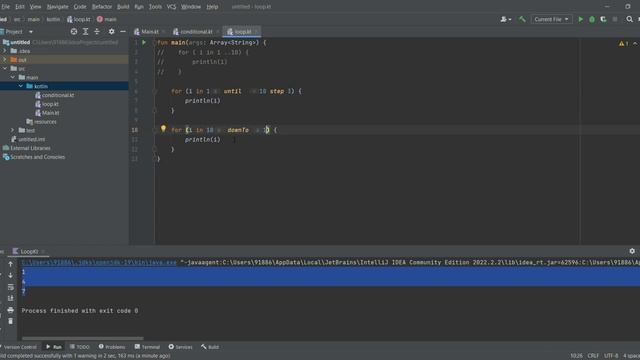Open the VCS menu

171,7
